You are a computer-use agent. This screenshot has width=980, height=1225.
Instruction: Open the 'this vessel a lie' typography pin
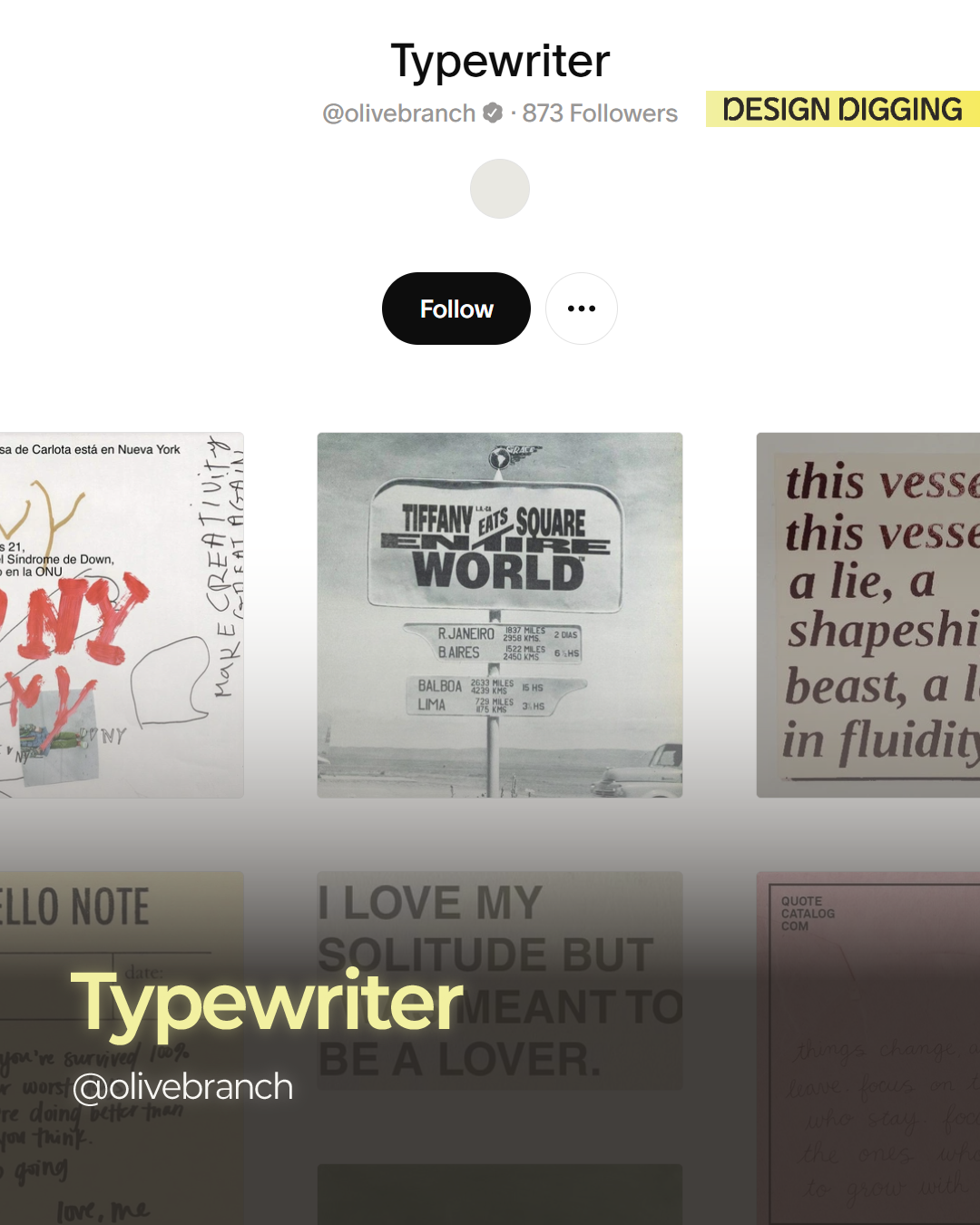[x=868, y=615]
